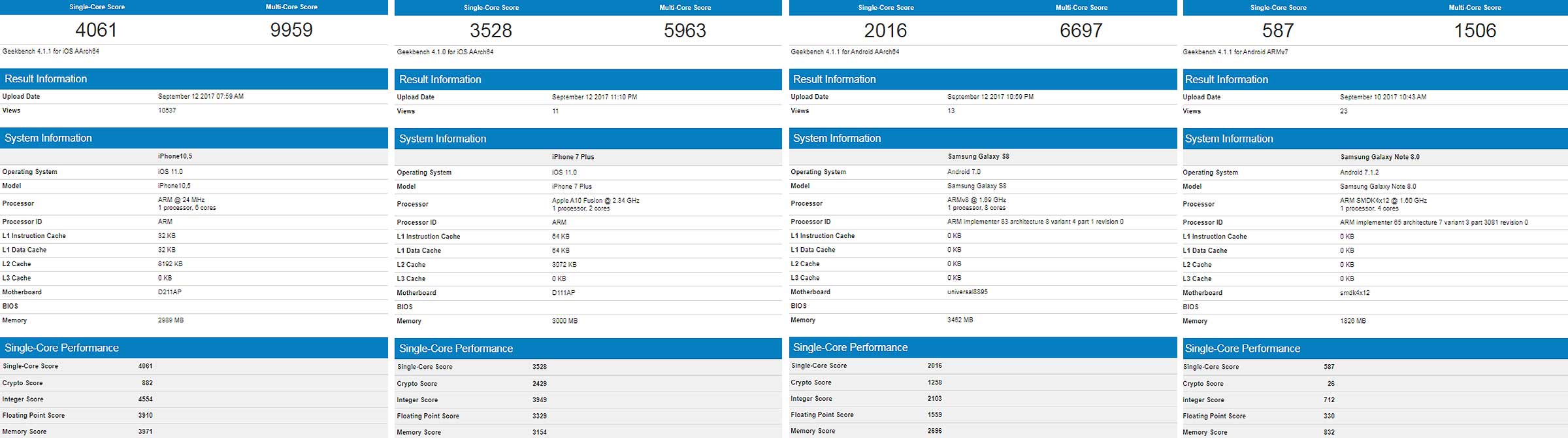This screenshot has width=1568, height=438.
Task: Click Crypto Score value 26
Action: [1331, 384]
